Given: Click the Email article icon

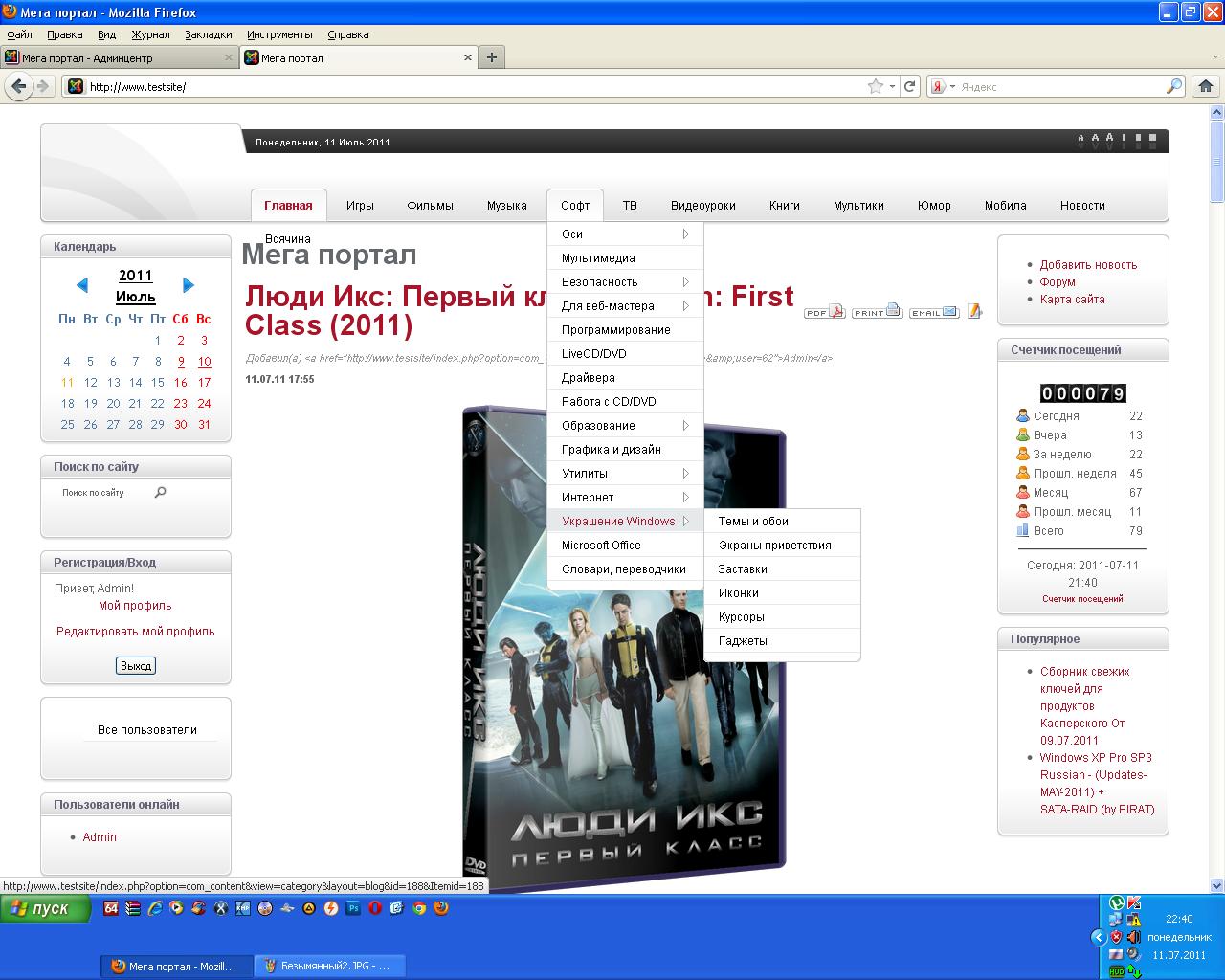Looking at the screenshot, I should click(933, 311).
